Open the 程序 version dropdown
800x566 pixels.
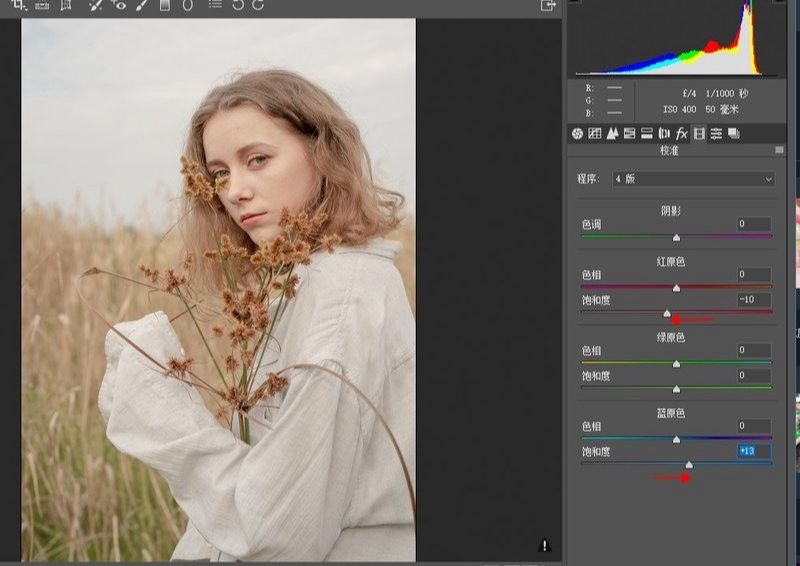pos(693,179)
